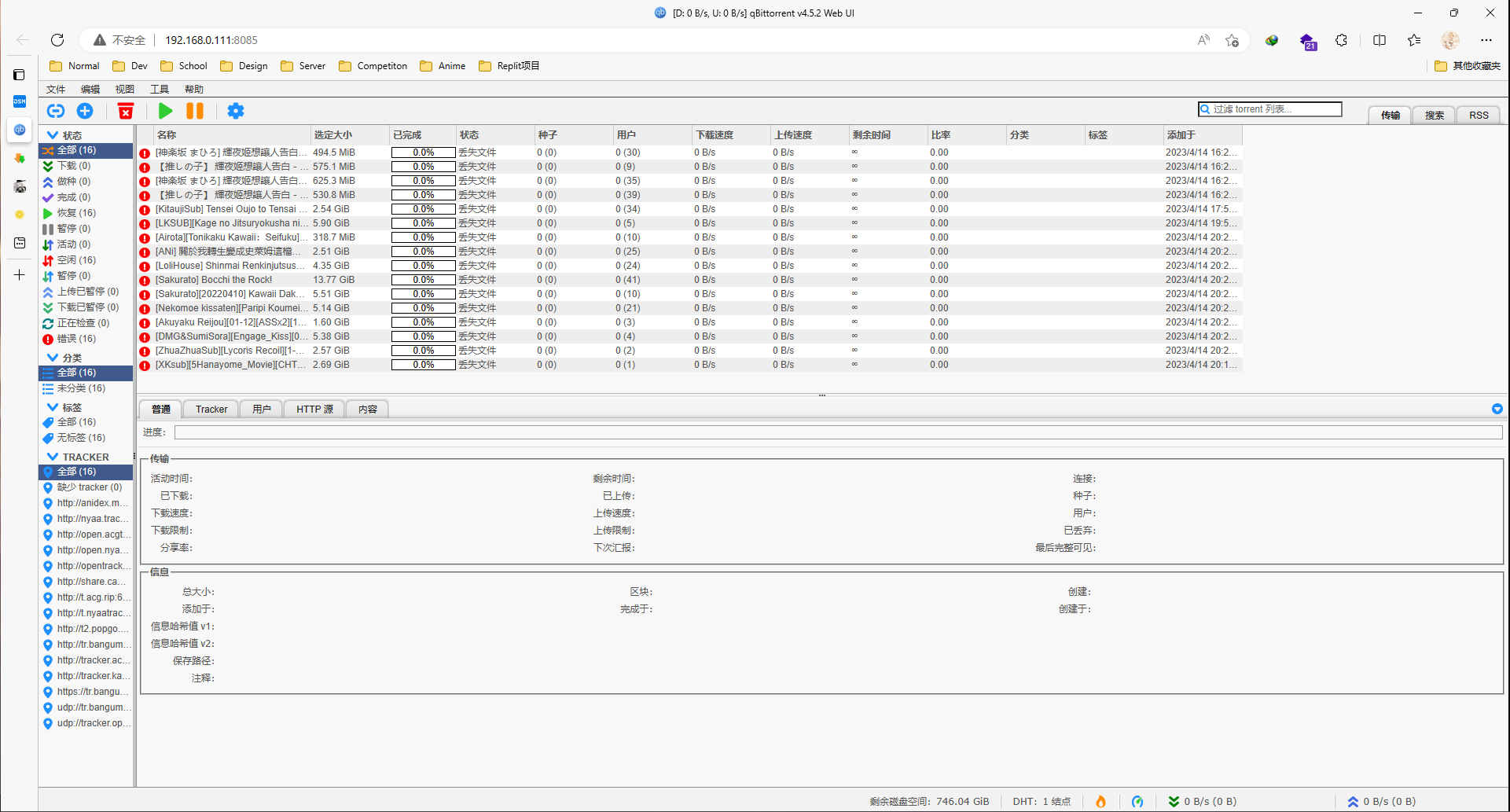Click the flame connection status icon
Image resolution: width=1510 pixels, height=812 pixels.
pos(1100,801)
